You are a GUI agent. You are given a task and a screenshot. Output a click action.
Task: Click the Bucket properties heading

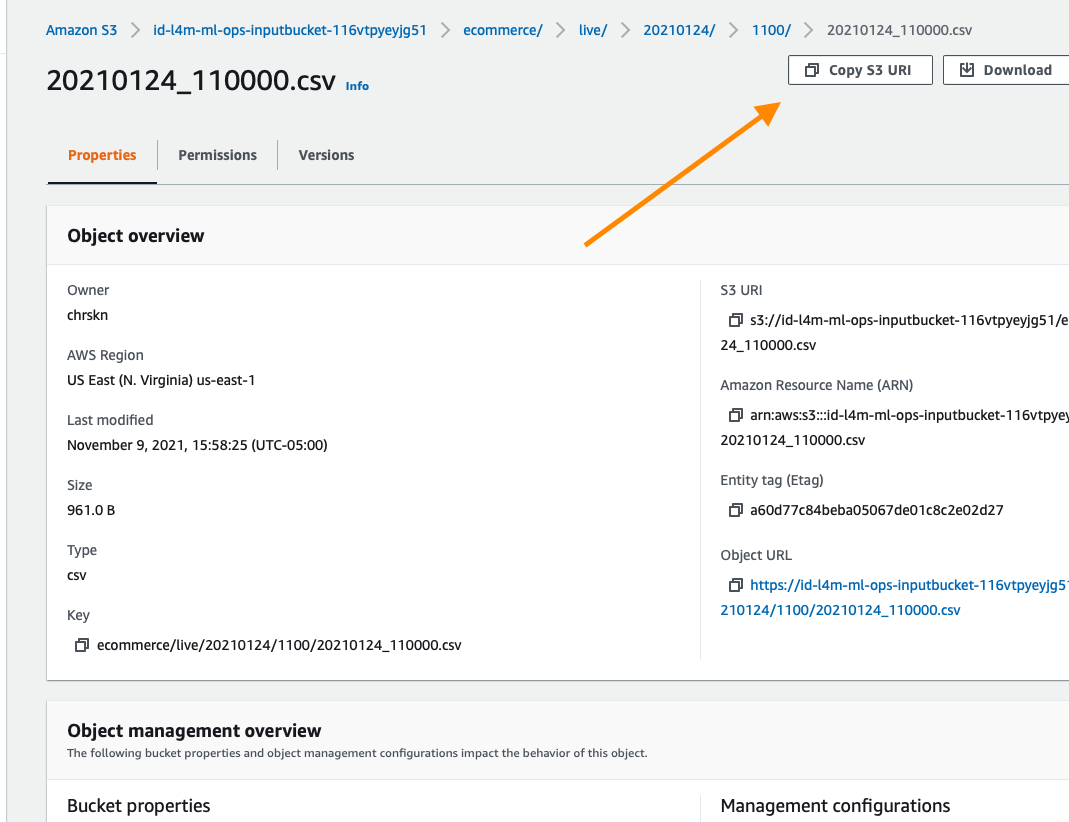[138, 806]
